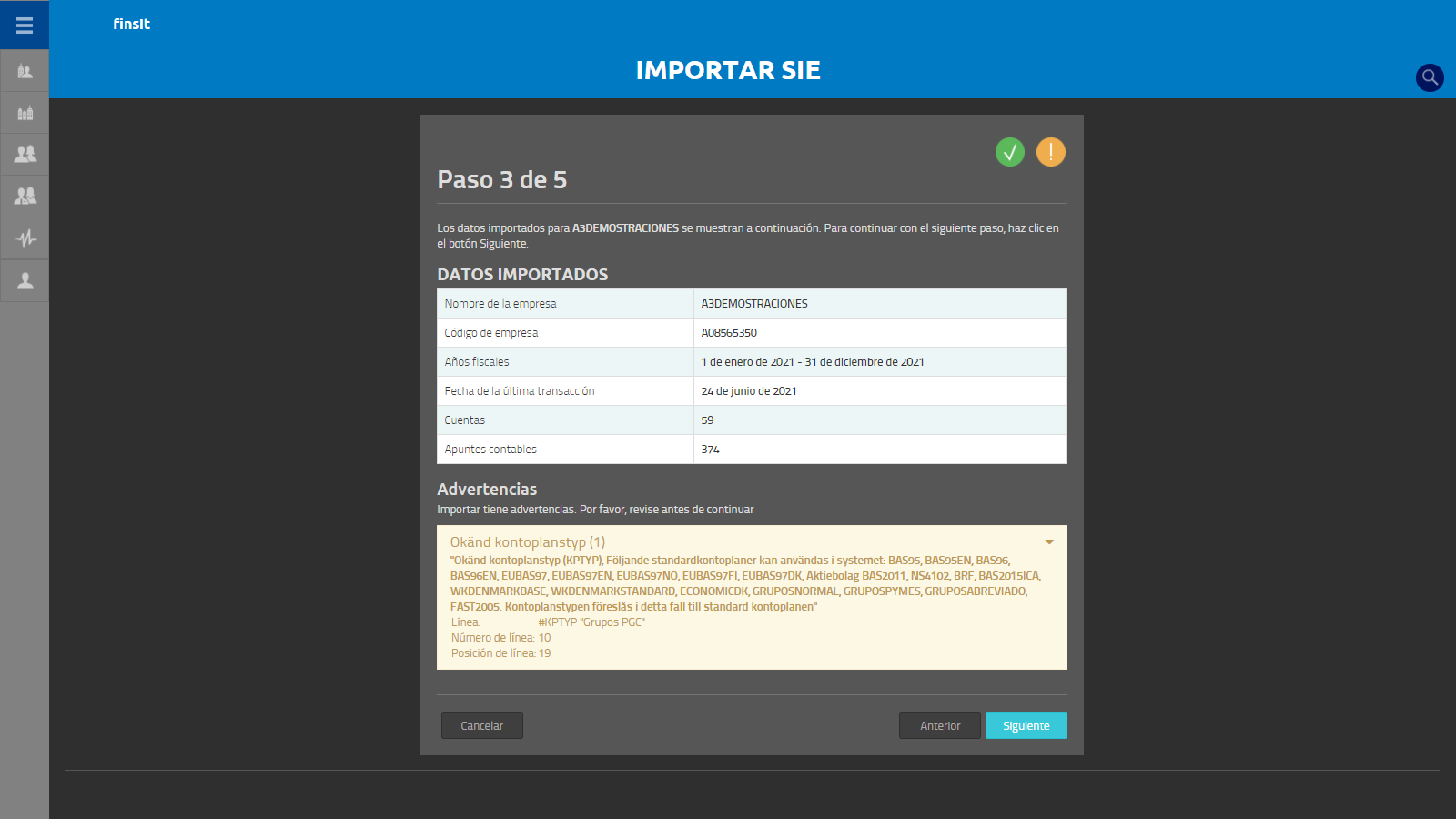Click the "Okänd kontoplanstyp (1)" warning title
This screenshot has width=1456, height=819.
[x=528, y=542]
